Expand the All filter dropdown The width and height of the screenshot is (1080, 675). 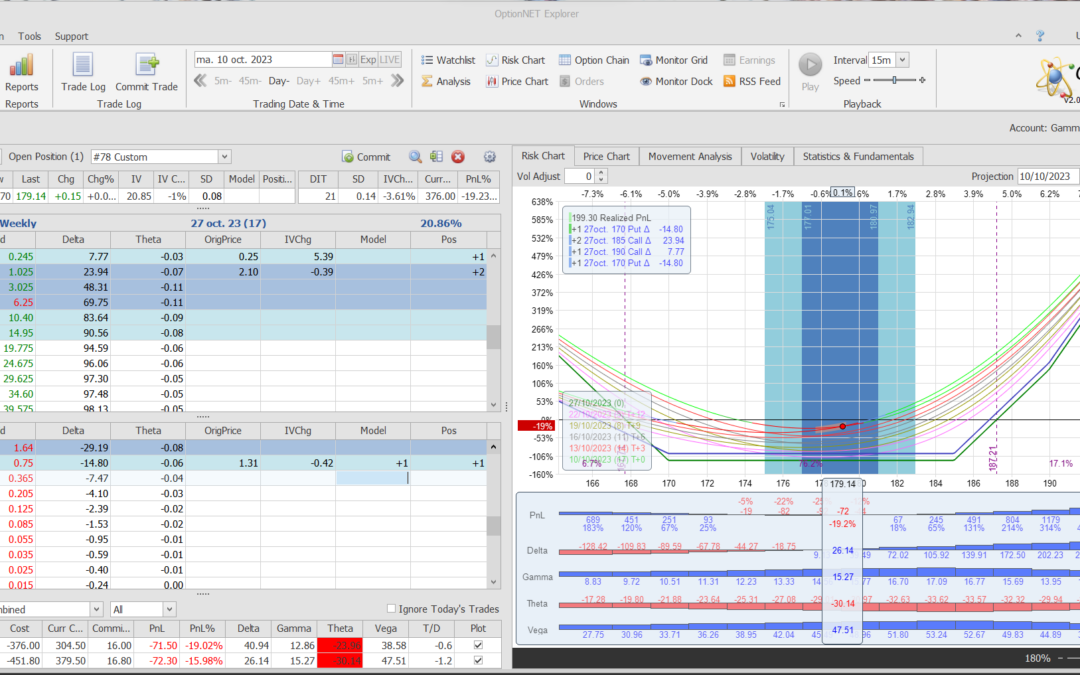(x=169, y=609)
